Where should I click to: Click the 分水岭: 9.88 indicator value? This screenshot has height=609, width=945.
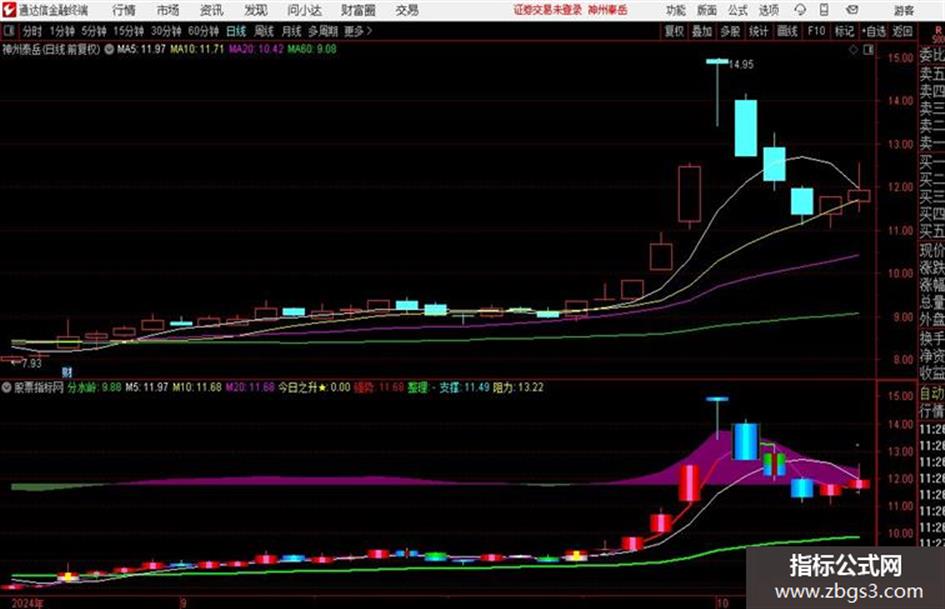[95, 388]
